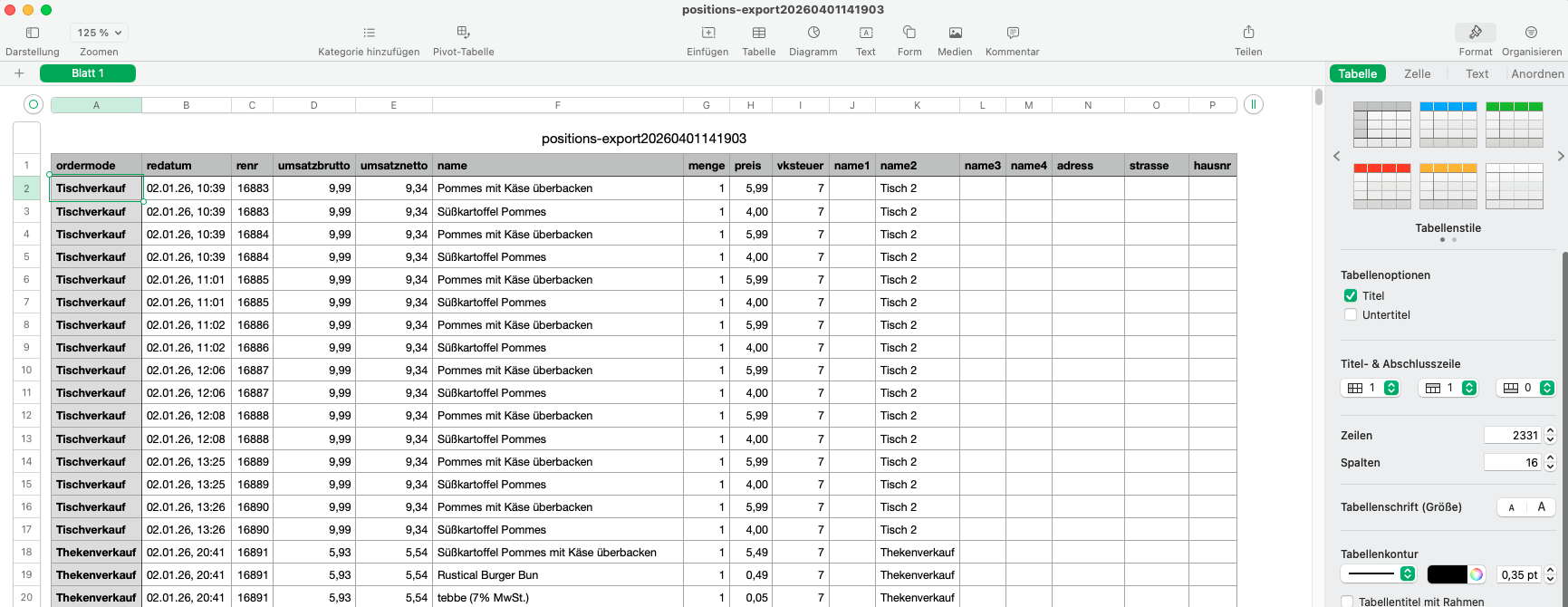Screen dimensions: 1568x607
Task: Uncheck the Titel checkbox
Action: 1351,296
